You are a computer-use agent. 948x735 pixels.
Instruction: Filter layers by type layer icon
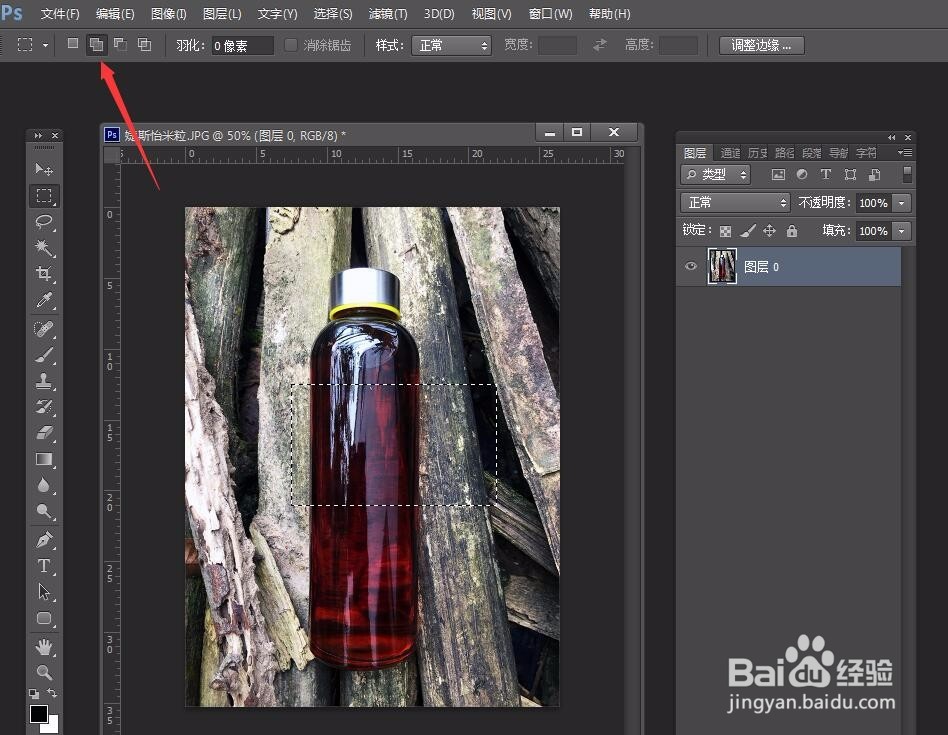[x=826, y=175]
